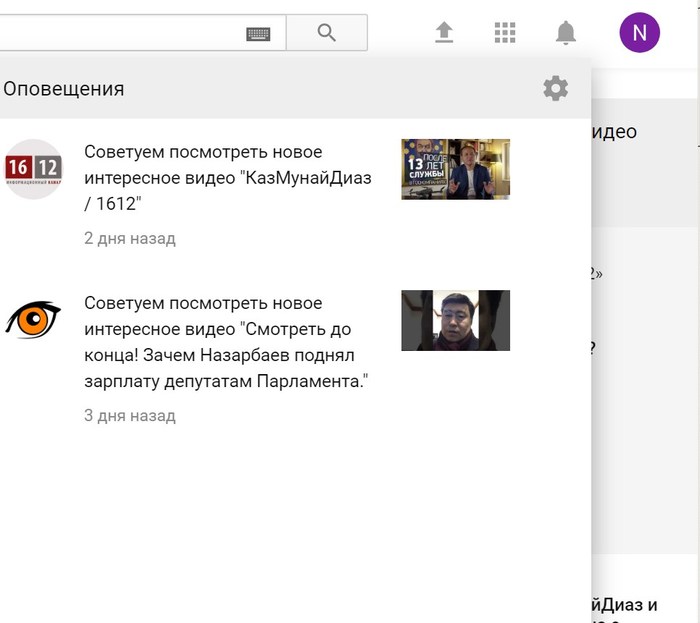Click the virtual keyboard icon in search box
The height and width of the screenshot is (623, 700).
[x=258, y=33]
